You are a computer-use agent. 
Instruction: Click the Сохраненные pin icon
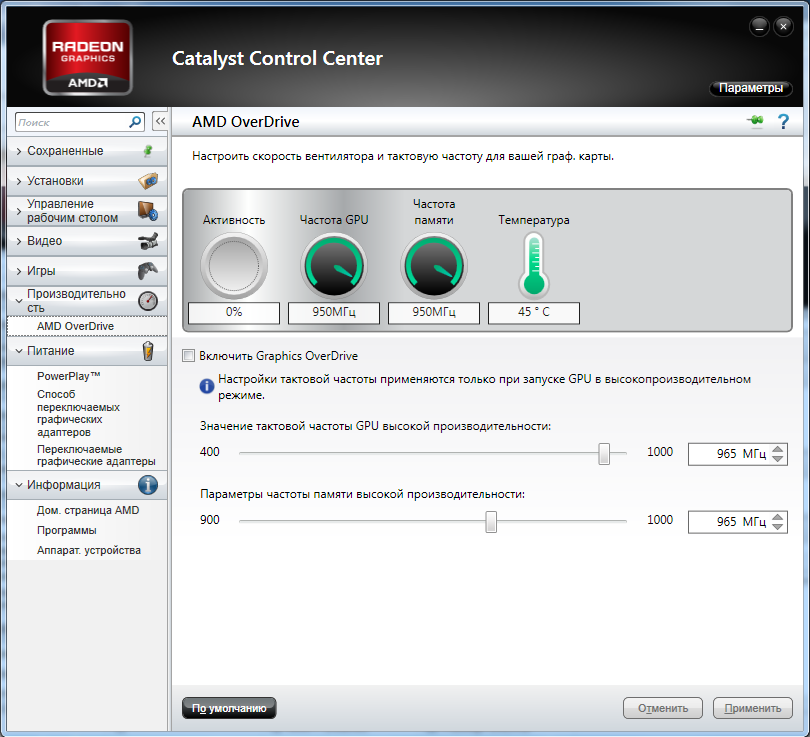[148, 151]
